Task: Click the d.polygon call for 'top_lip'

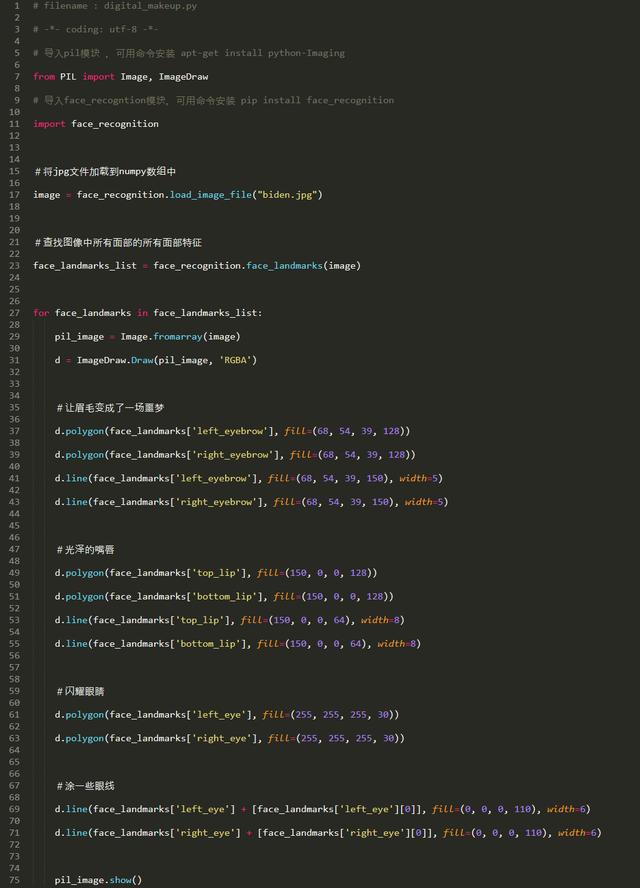Action: click(x=216, y=573)
